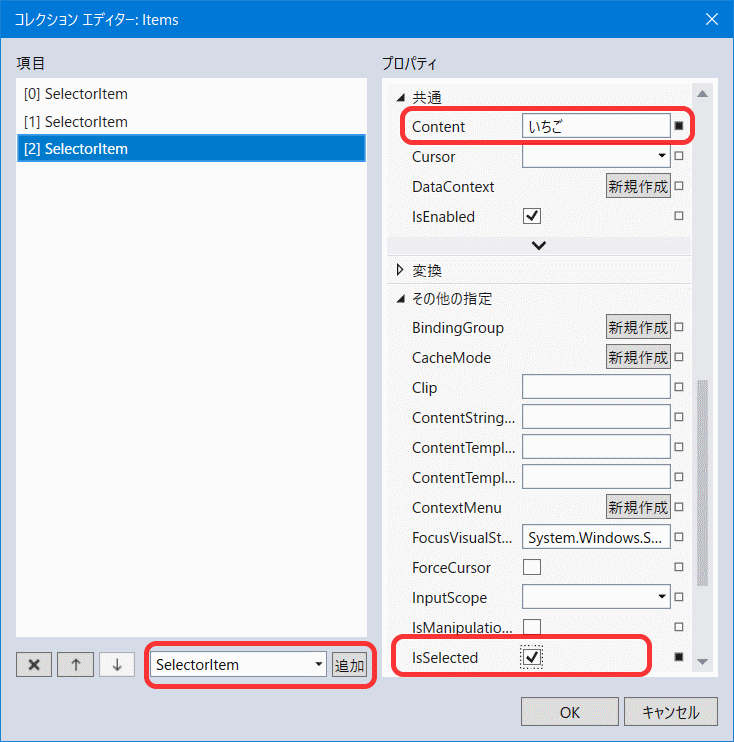734x742 pixels.
Task: Click the IsSelected property label
Action: (445, 657)
